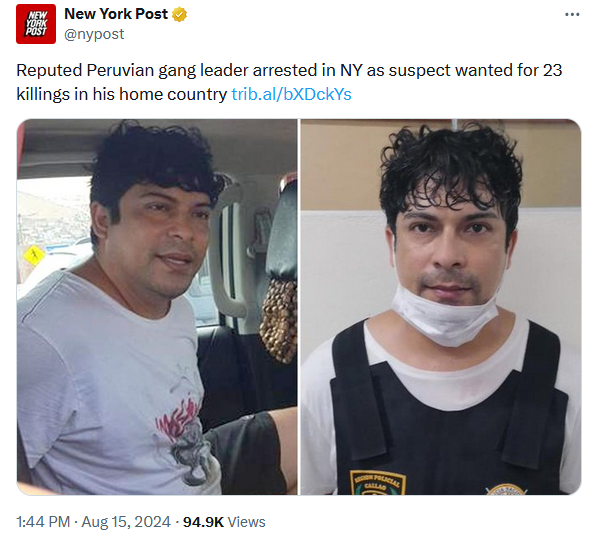Open the @nypost handle
This screenshot has height=536, width=598.
click(x=94, y=34)
